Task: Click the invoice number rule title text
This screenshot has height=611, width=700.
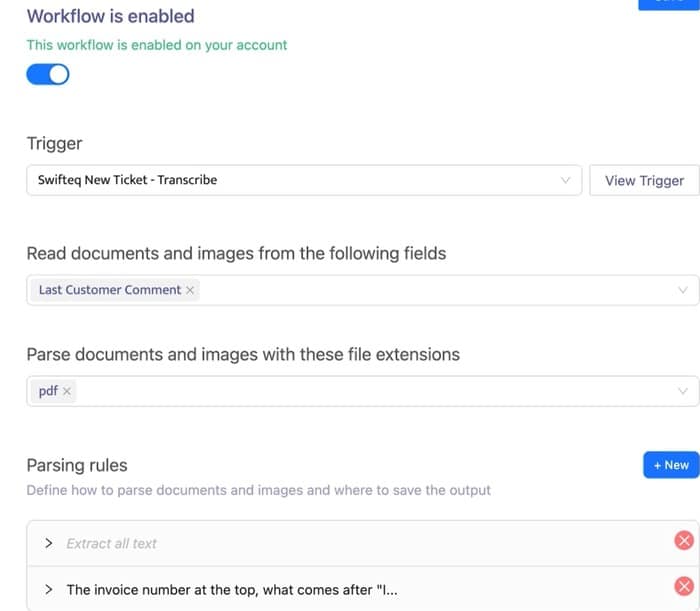Action: pyautogui.click(x=232, y=590)
